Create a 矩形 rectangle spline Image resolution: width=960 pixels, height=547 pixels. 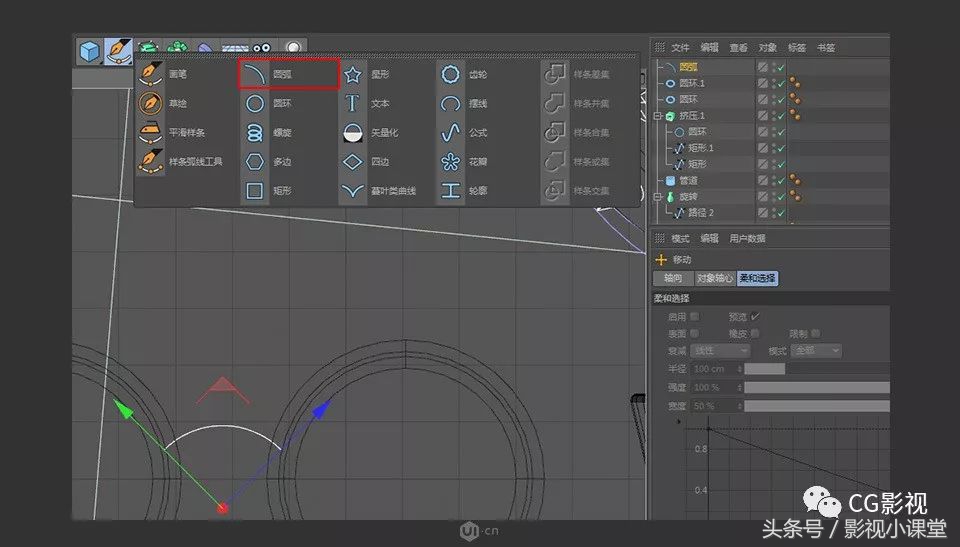coord(268,191)
